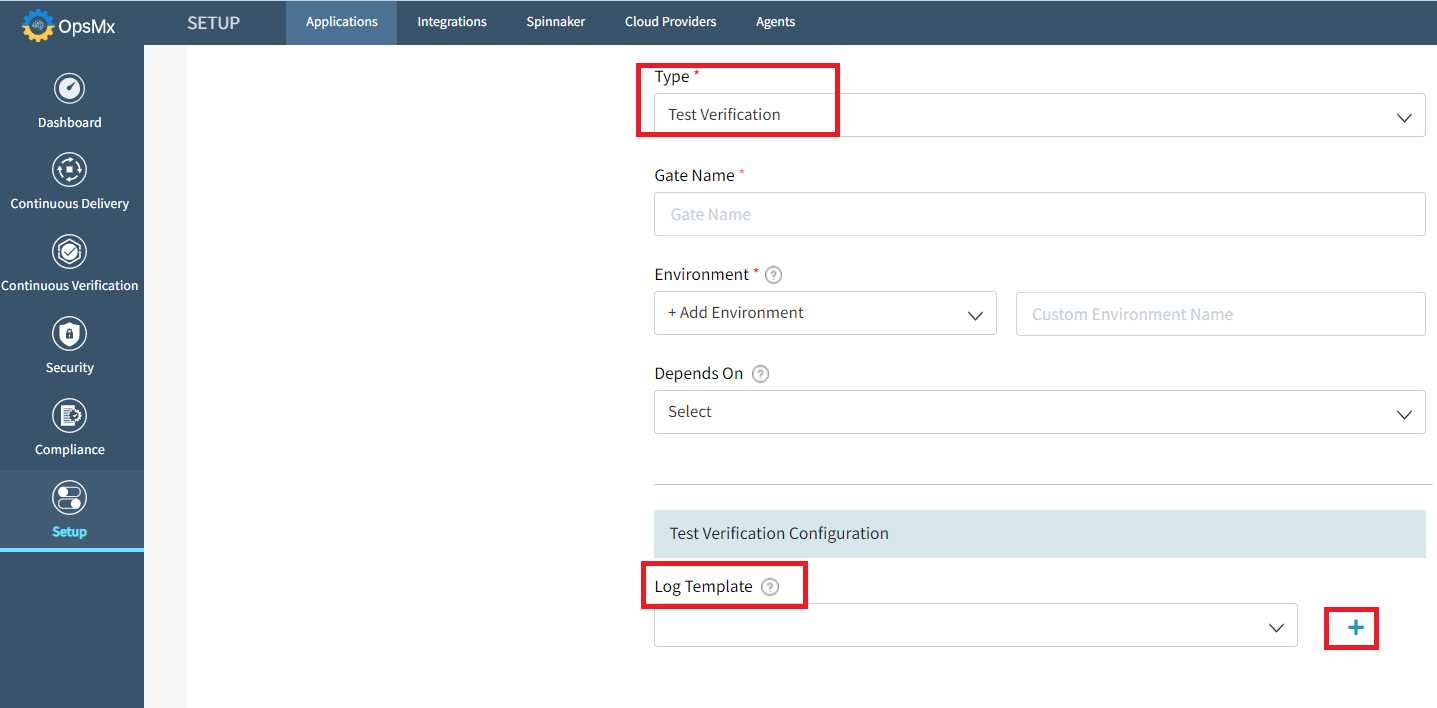Click the SETUP header title
Viewport: 1437px width, 708px height.
214,22
